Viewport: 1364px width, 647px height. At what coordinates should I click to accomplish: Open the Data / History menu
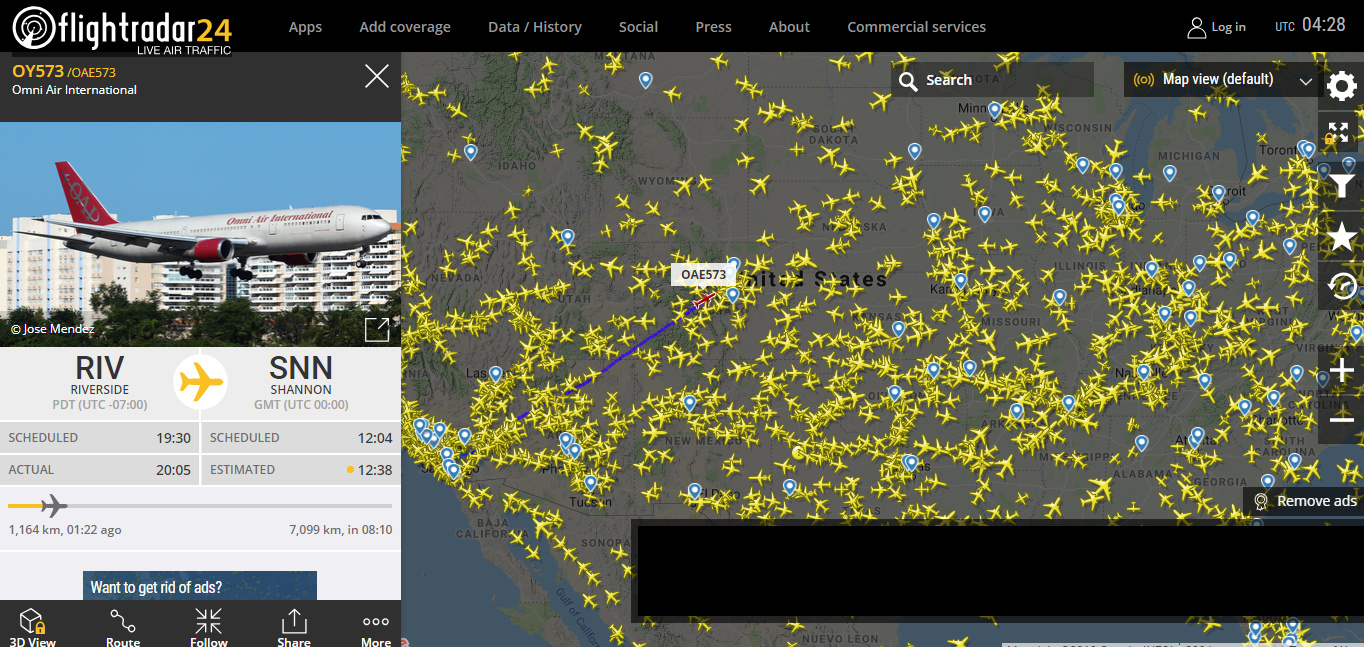pos(535,27)
